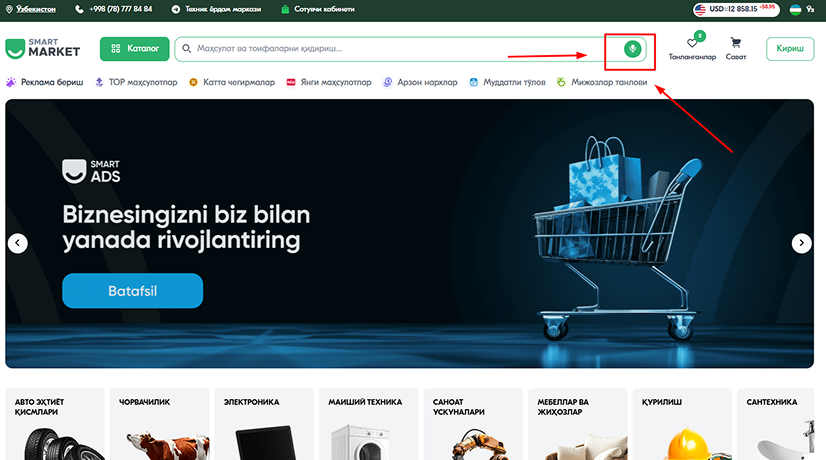Image resolution: width=826 pixels, height=460 pixels.
Task: Click the Batafsil banner button
Action: [x=133, y=290]
